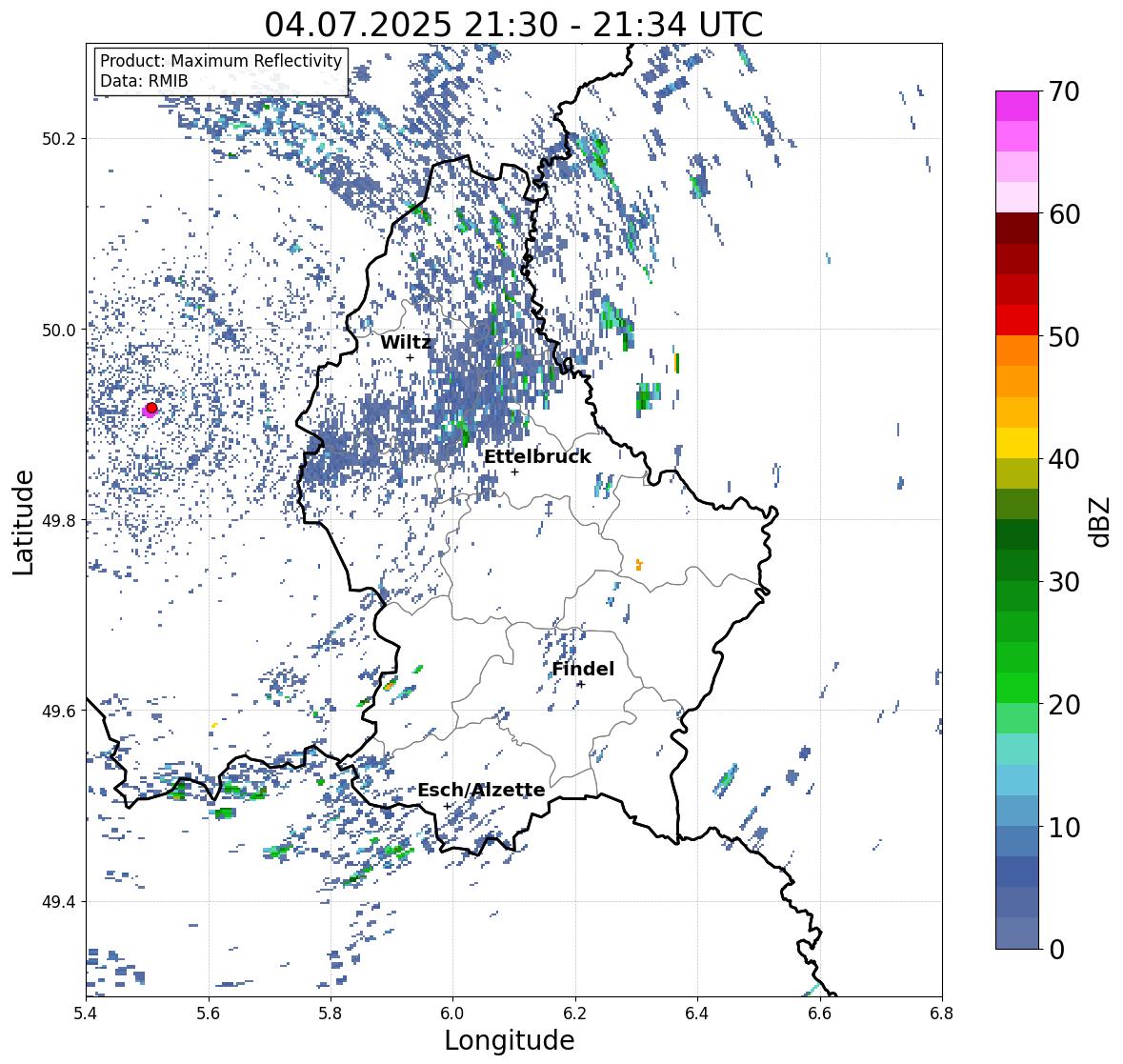The image size is (1123, 1064).
Task: Click the 6.2 longitude tick label
Action: [x=575, y=1013]
